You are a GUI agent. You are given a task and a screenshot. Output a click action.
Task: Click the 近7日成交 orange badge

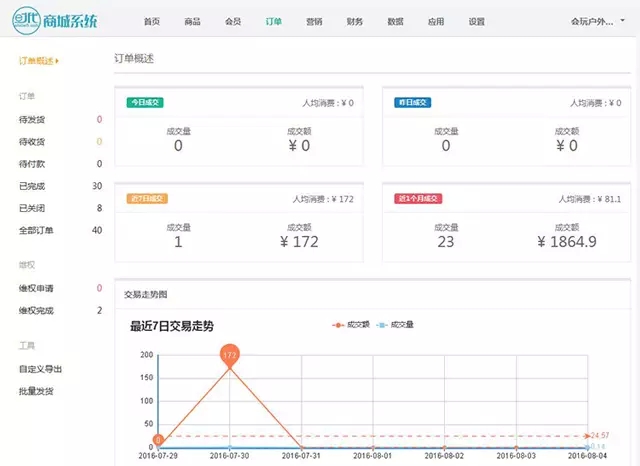point(147,199)
